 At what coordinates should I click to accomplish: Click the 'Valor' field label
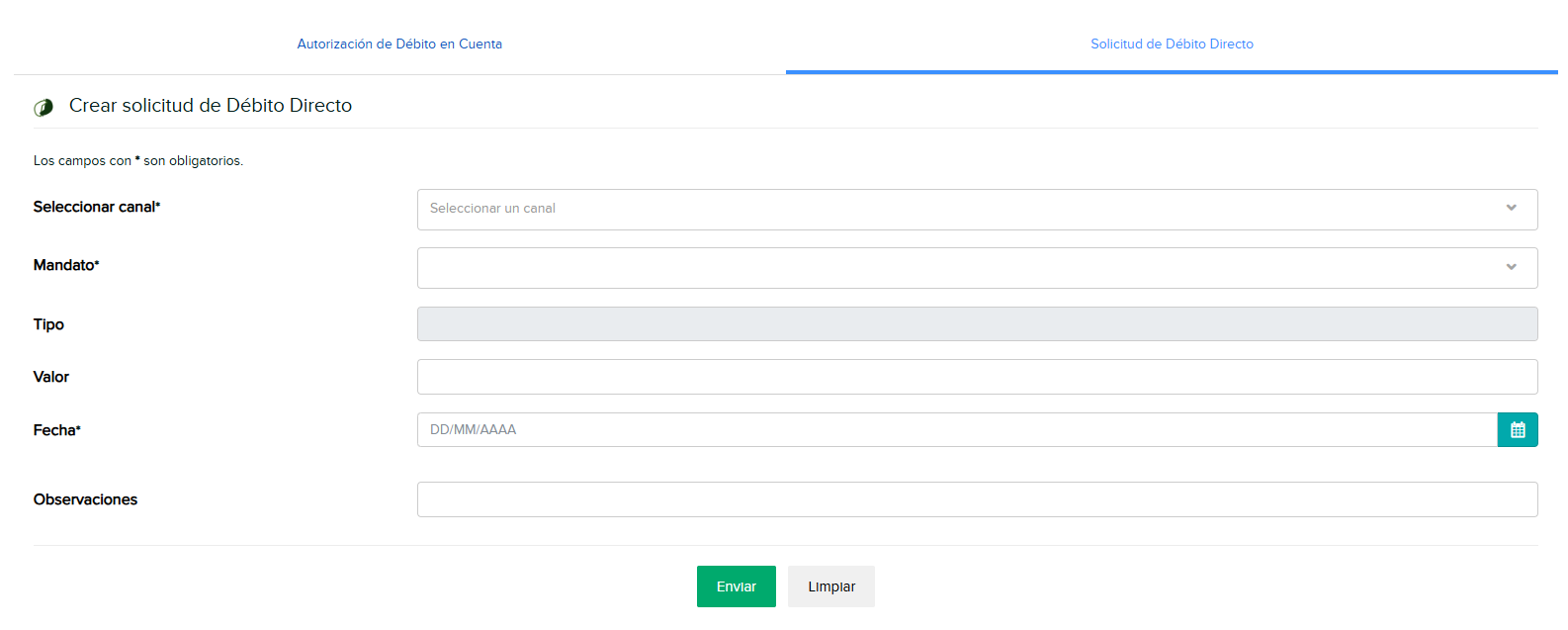(x=51, y=377)
